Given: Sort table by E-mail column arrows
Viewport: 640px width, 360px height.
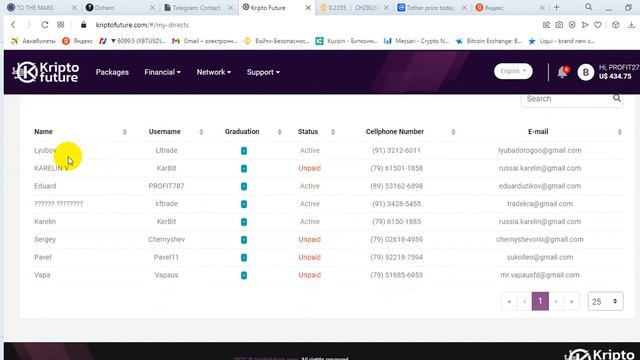Looking at the screenshot, I should [620, 132].
